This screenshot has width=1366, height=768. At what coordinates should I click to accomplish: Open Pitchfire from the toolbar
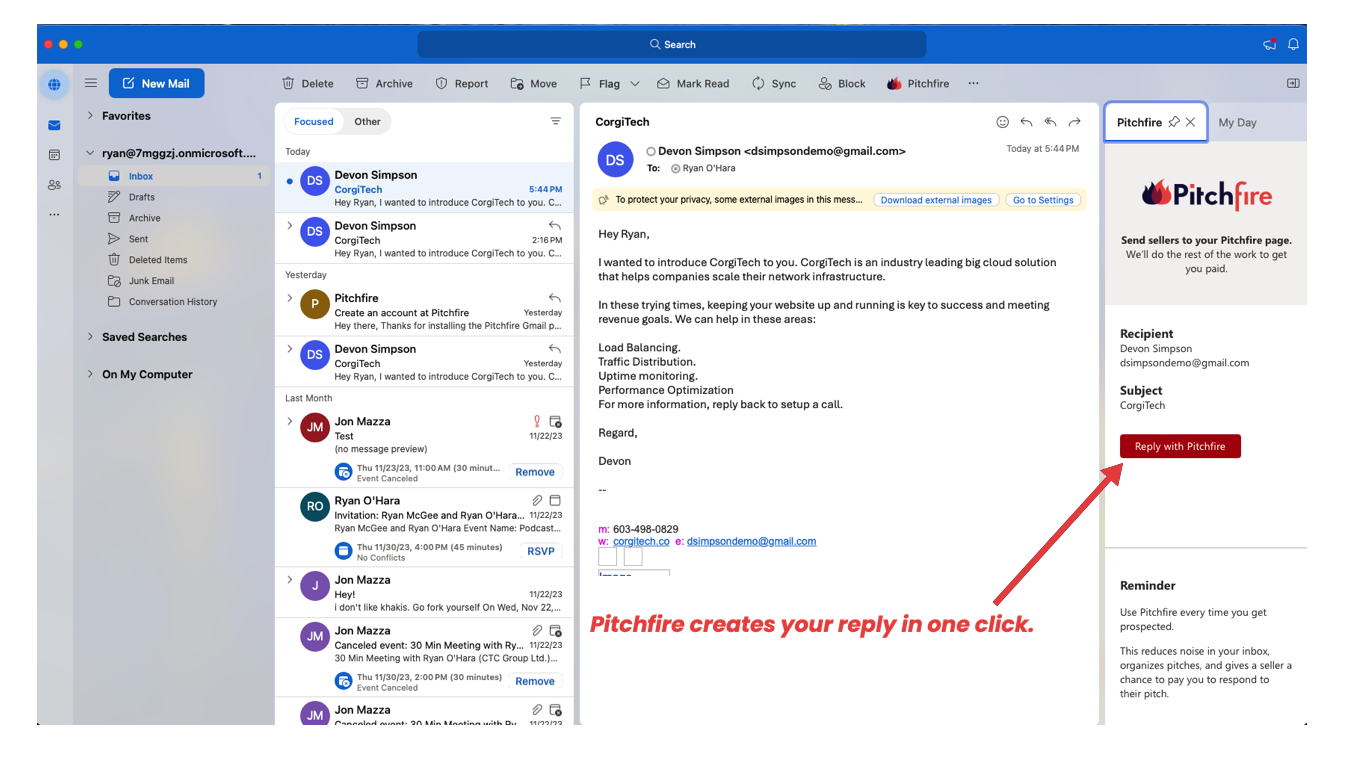(x=918, y=84)
